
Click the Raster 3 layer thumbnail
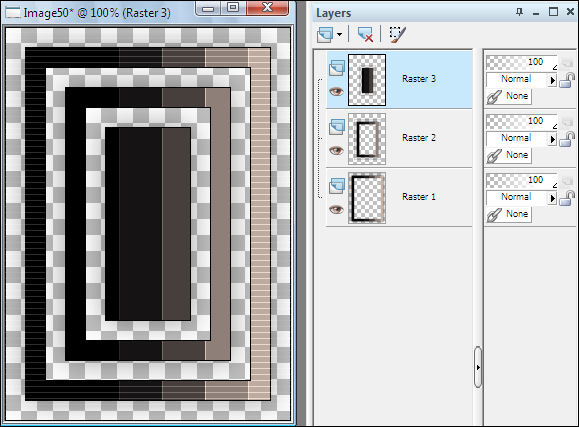367,80
